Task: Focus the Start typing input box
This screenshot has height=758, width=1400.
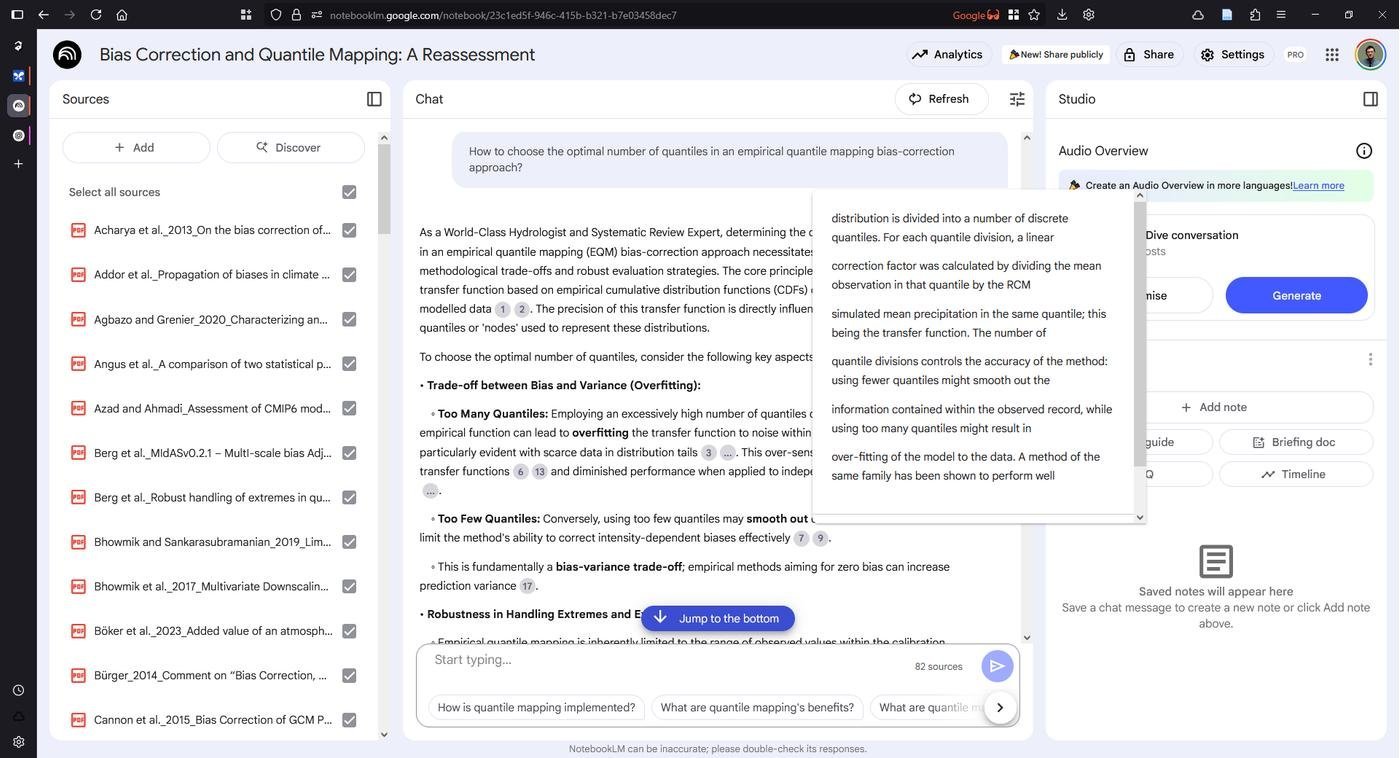Action: 665,660
